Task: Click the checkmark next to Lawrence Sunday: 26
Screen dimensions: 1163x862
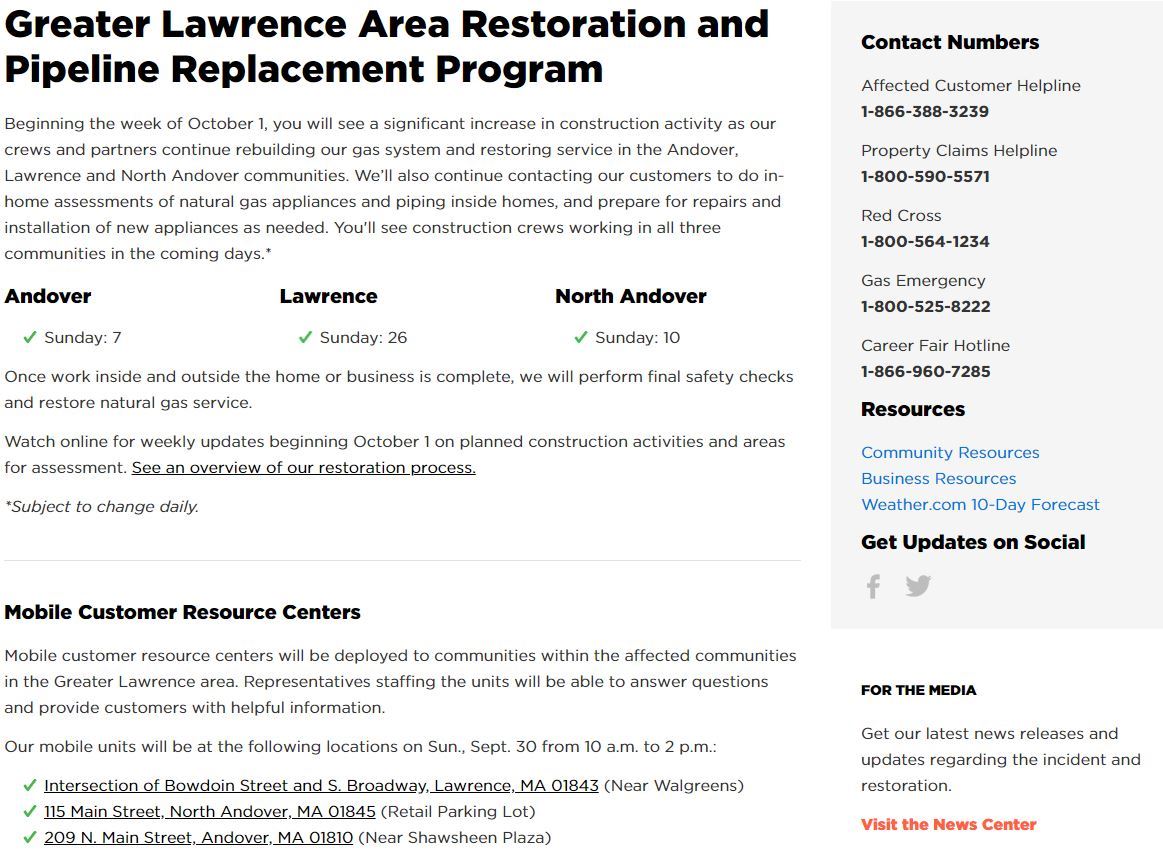Action: pos(306,338)
